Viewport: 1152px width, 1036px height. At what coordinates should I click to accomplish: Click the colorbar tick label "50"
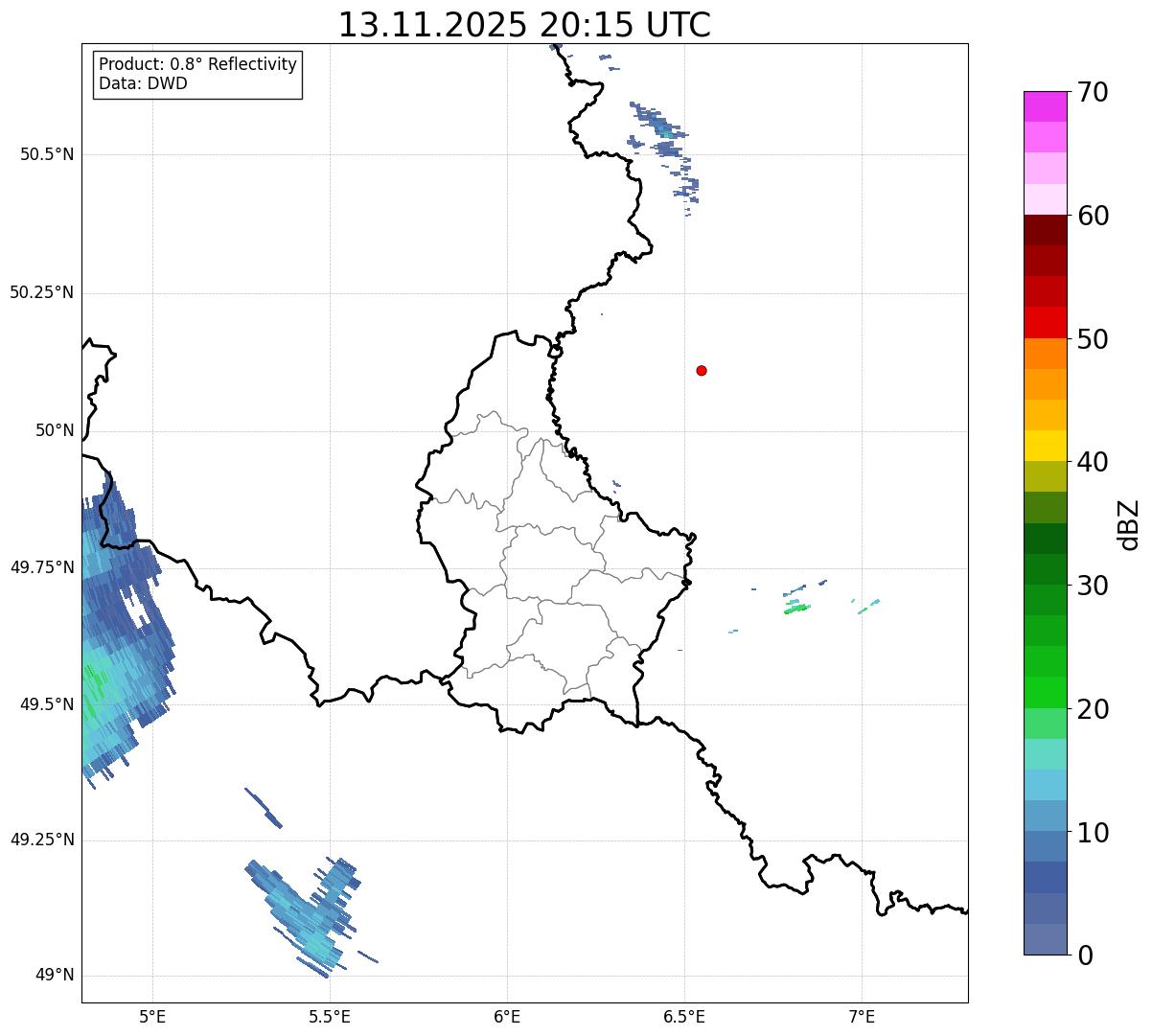[1093, 339]
